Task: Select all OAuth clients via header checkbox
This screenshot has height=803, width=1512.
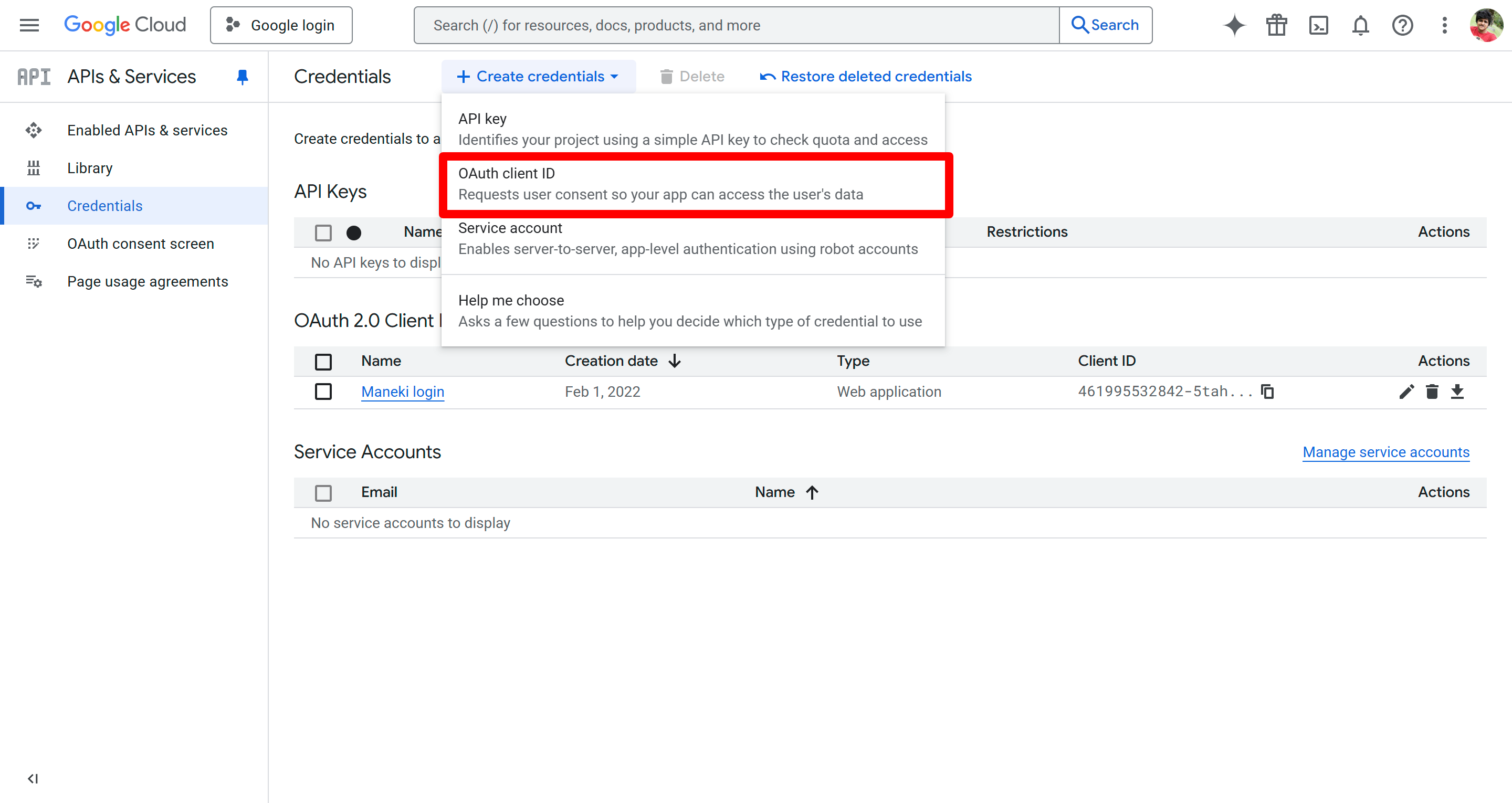Action: [x=323, y=362]
